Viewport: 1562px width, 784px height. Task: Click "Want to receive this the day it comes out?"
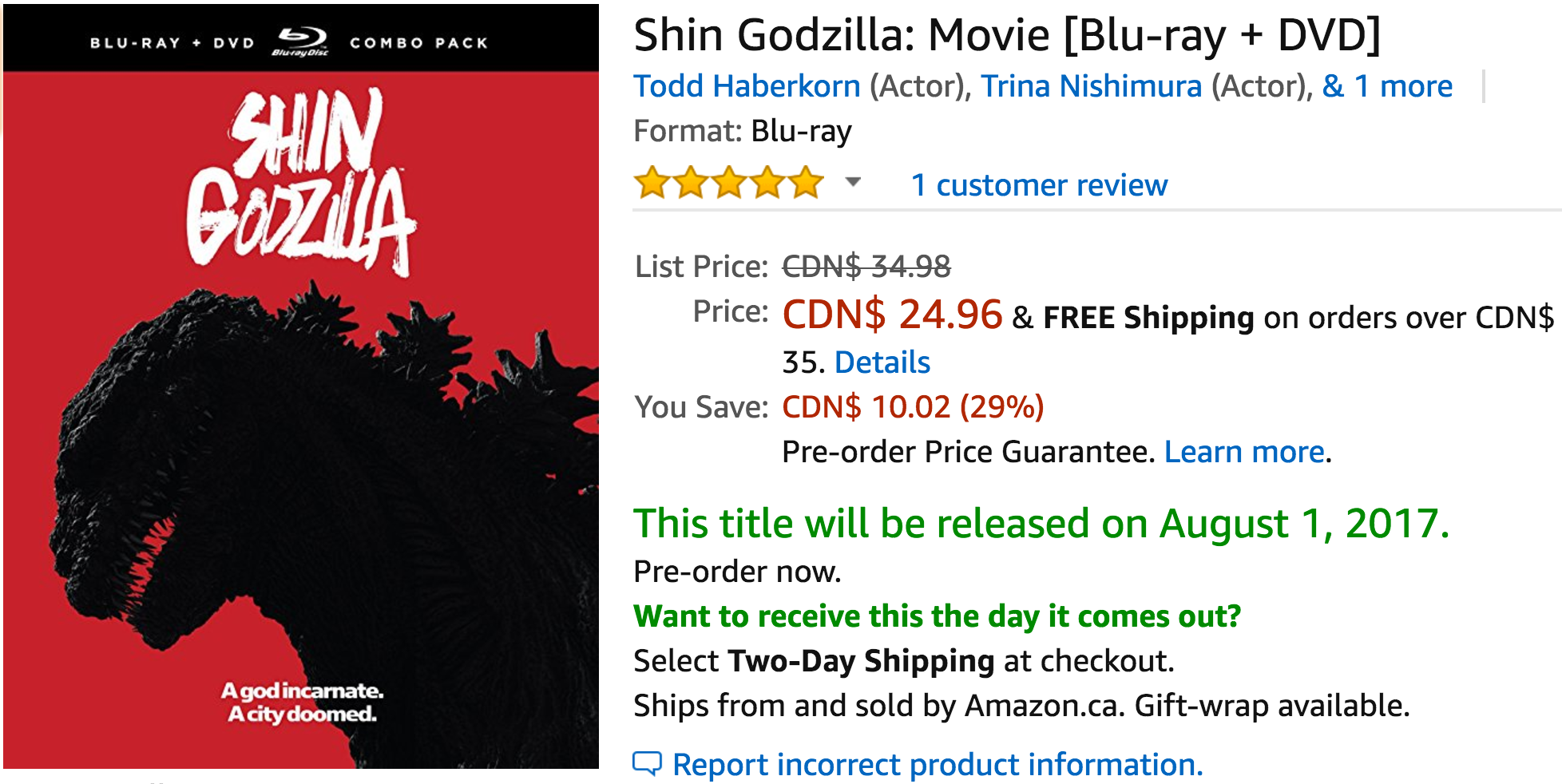point(937,616)
